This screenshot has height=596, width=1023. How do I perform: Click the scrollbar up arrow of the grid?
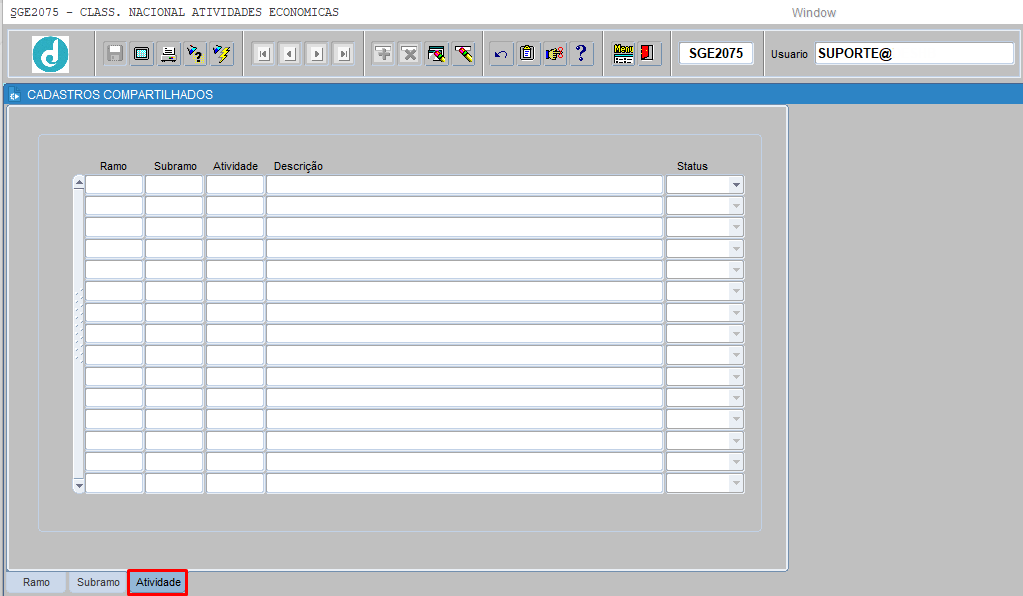(x=79, y=183)
